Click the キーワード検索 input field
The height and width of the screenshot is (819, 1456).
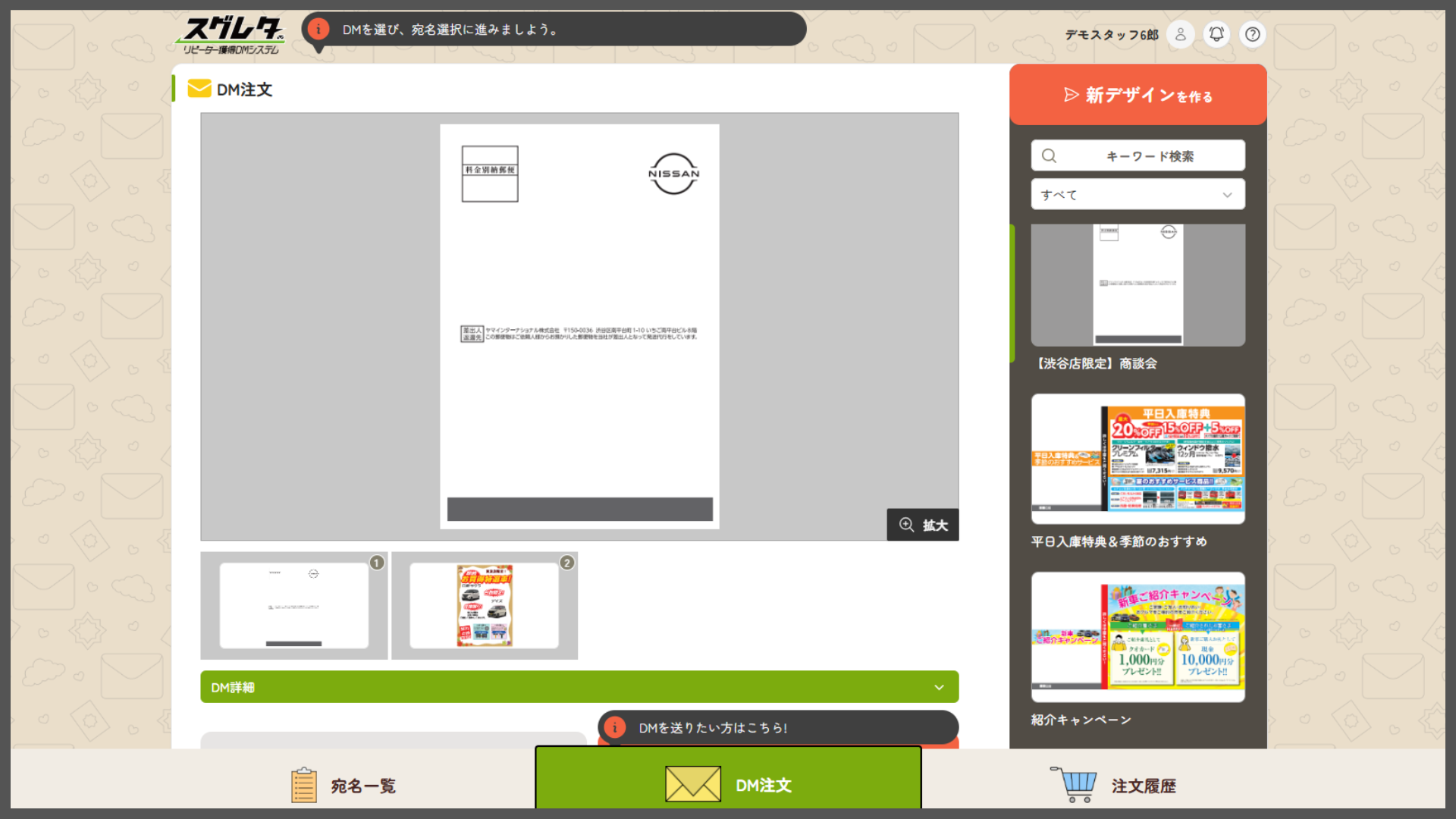(1149, 155)
